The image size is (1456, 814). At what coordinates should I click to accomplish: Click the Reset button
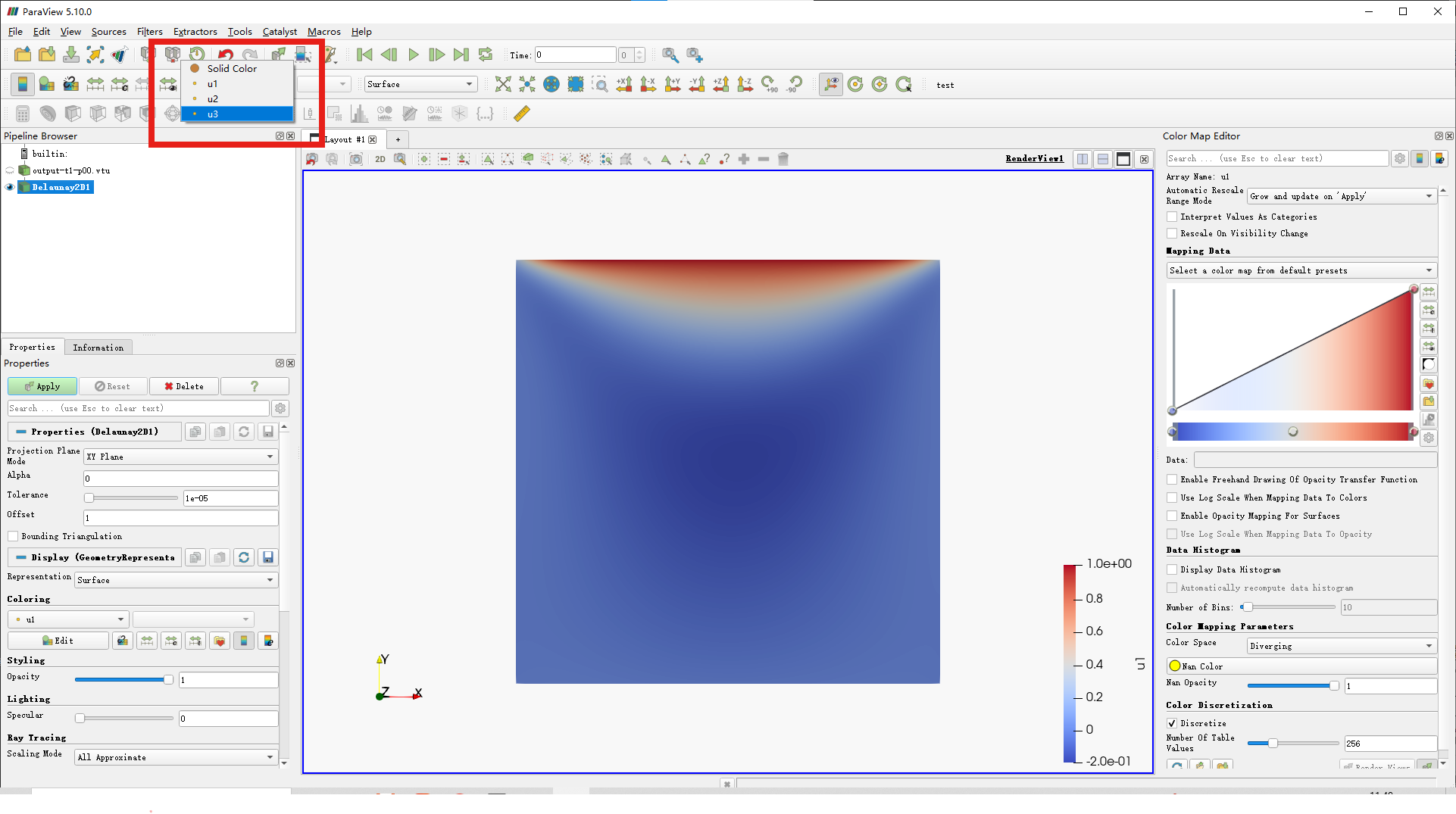coord(112,386)
